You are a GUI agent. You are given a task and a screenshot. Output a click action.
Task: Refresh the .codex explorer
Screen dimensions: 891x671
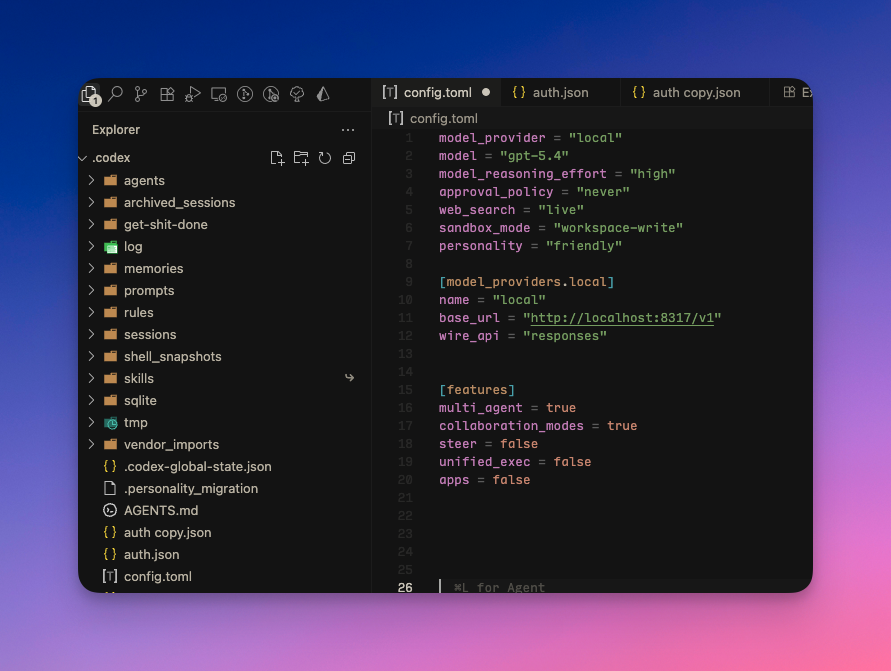point(325,158)
